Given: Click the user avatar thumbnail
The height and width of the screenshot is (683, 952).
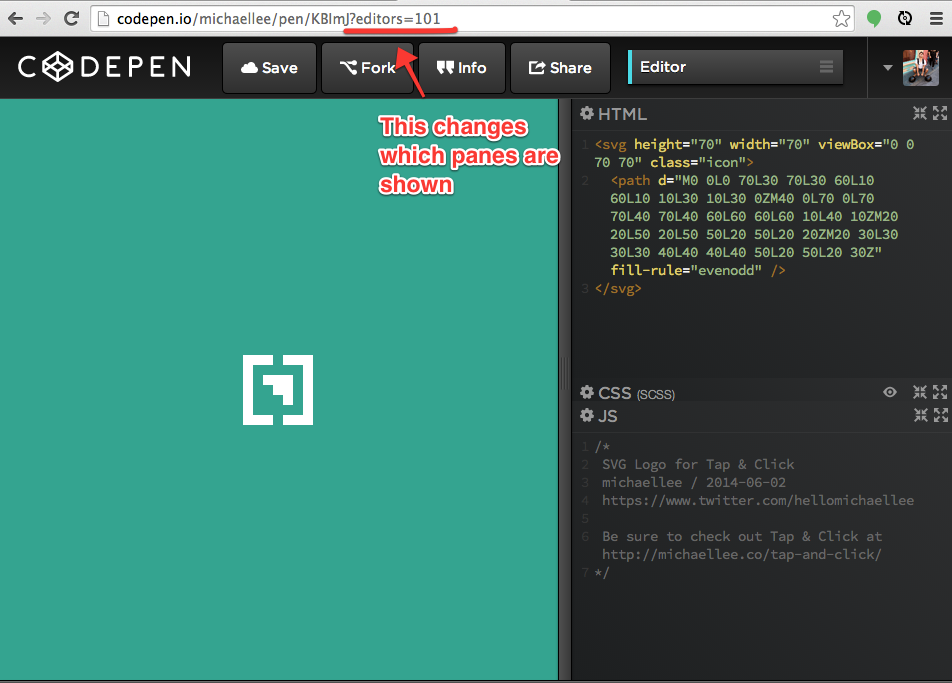Looking at the screenshot, I should 920,67.
